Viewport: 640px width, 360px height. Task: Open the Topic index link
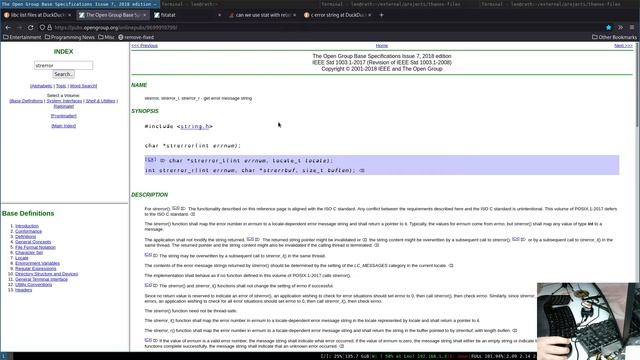(x=61, y=86)
